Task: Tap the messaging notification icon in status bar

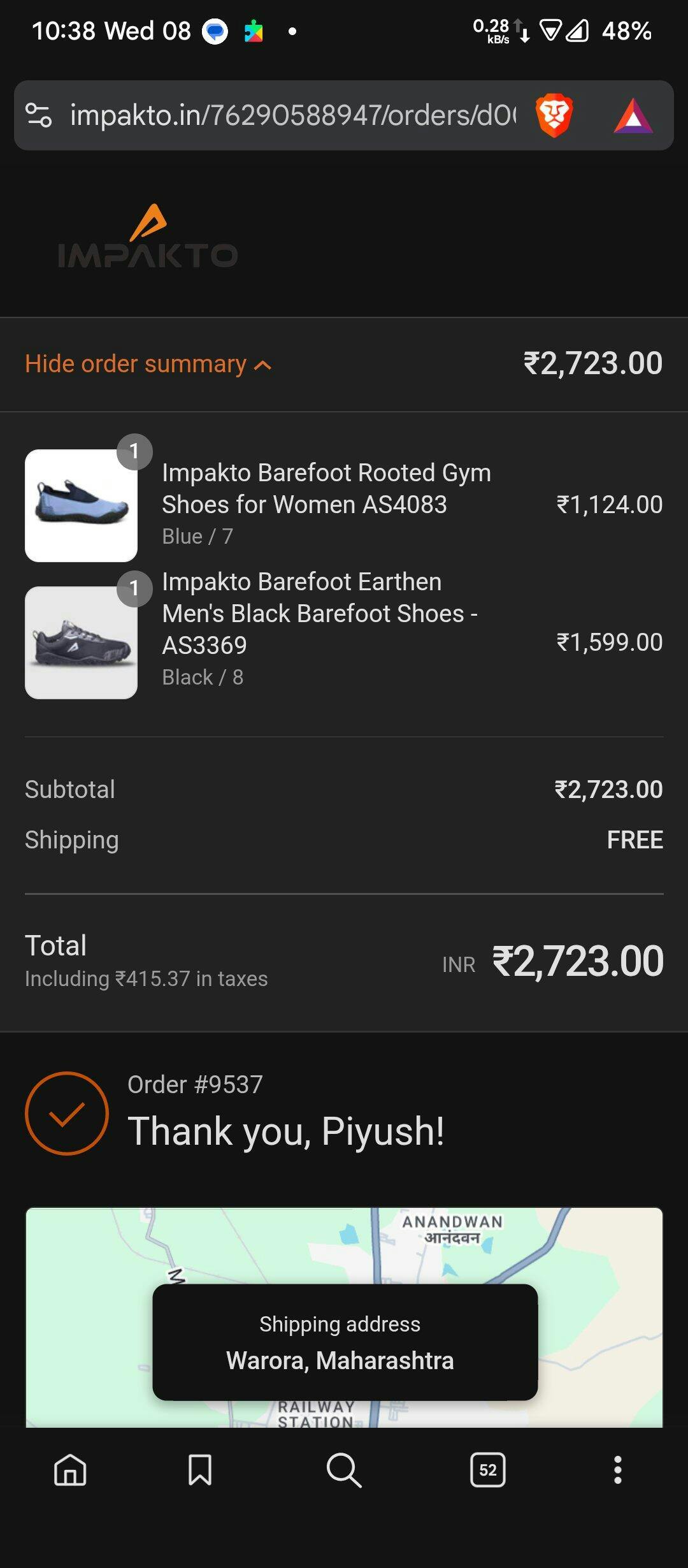Action: pyautogui.click(x=215, y=31)
